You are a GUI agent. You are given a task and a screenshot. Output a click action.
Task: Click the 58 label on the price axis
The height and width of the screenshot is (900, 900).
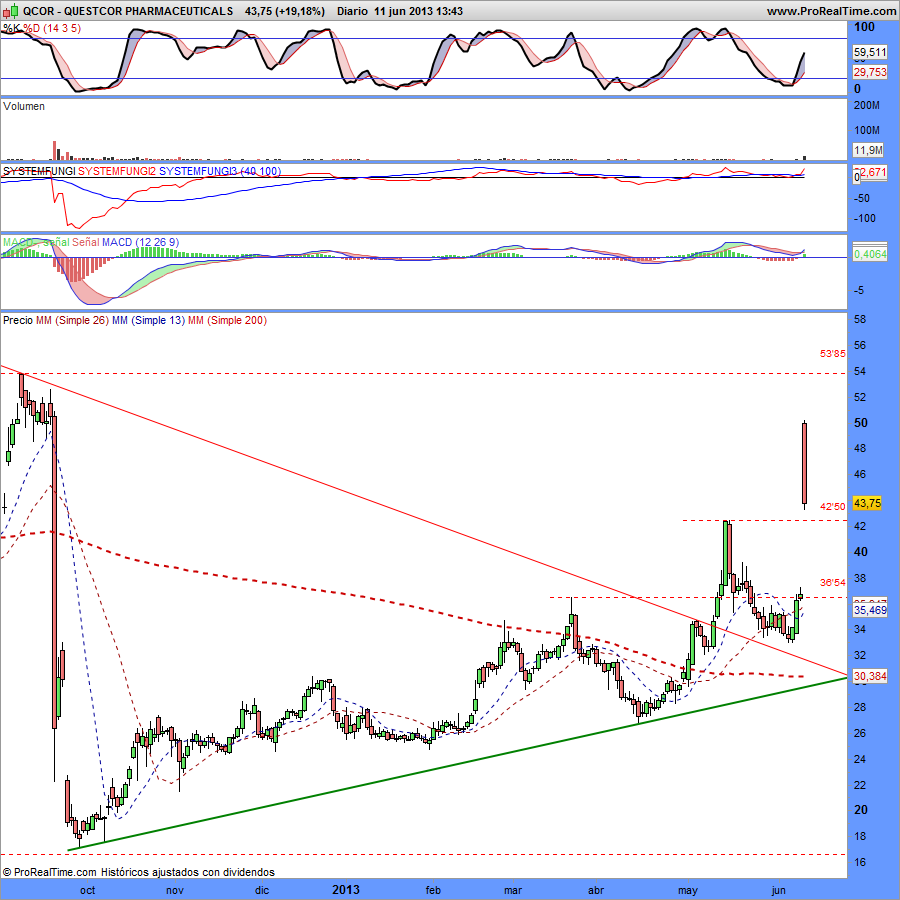(x=860, y=319)
